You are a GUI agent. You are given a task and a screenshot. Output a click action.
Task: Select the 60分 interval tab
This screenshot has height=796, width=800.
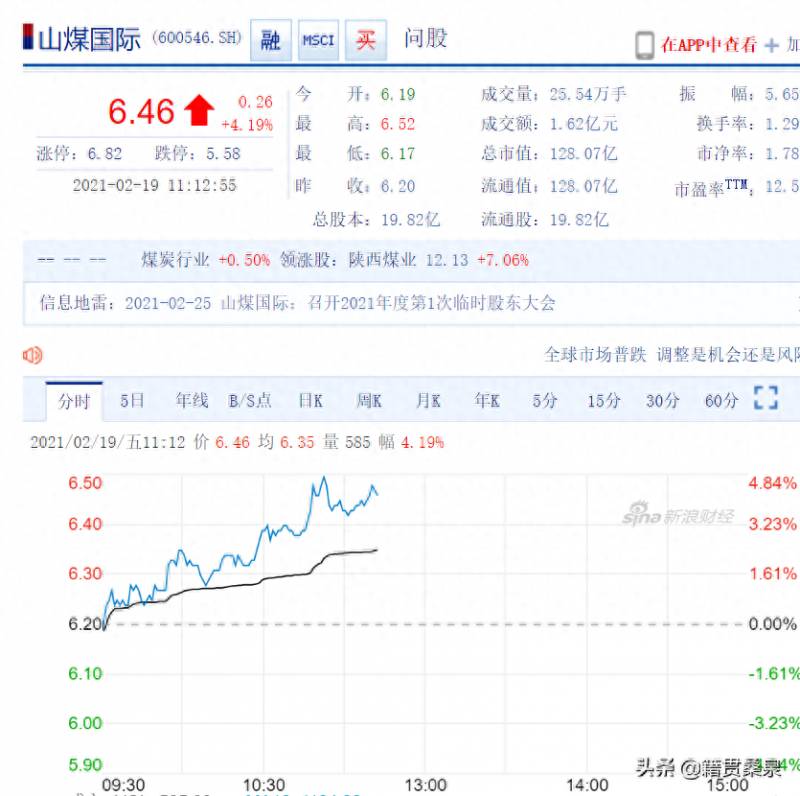point(721,401)
